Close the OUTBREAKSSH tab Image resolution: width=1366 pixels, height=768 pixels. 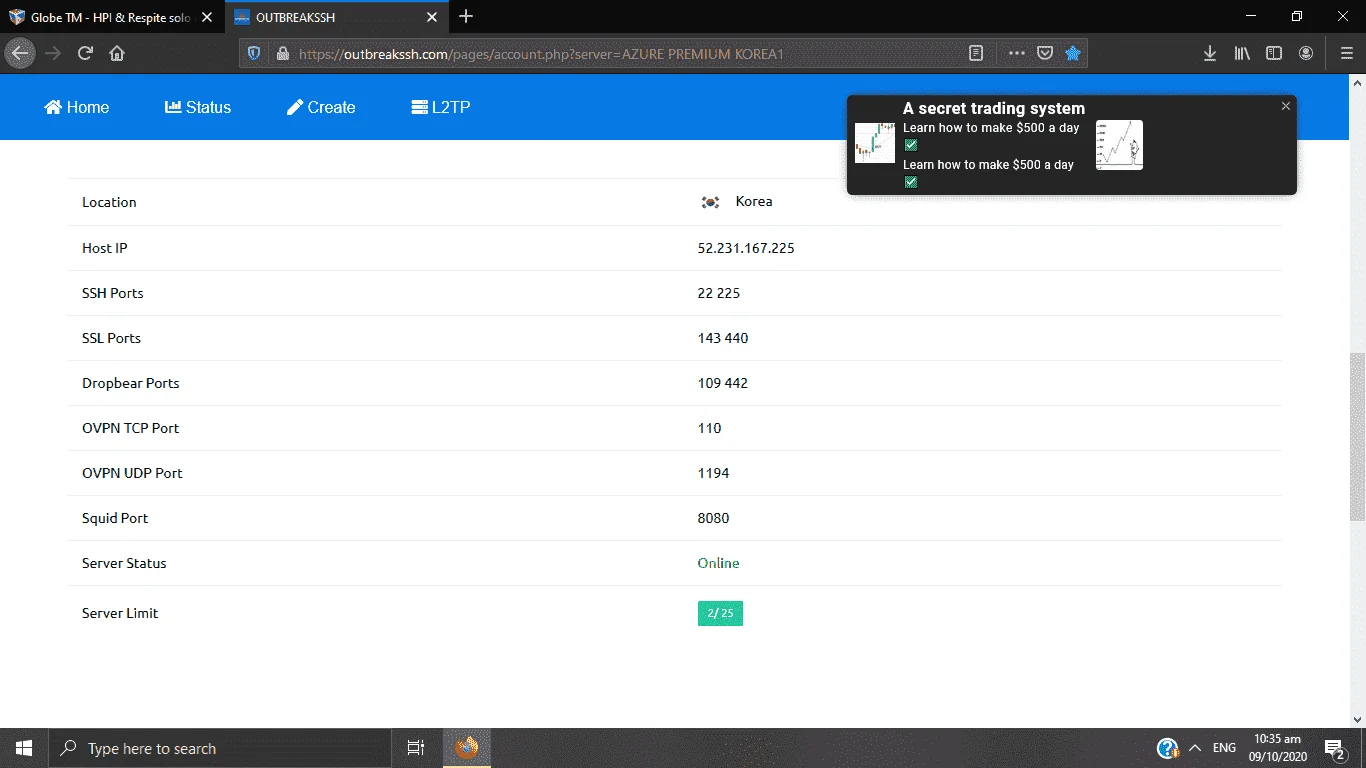432,17
